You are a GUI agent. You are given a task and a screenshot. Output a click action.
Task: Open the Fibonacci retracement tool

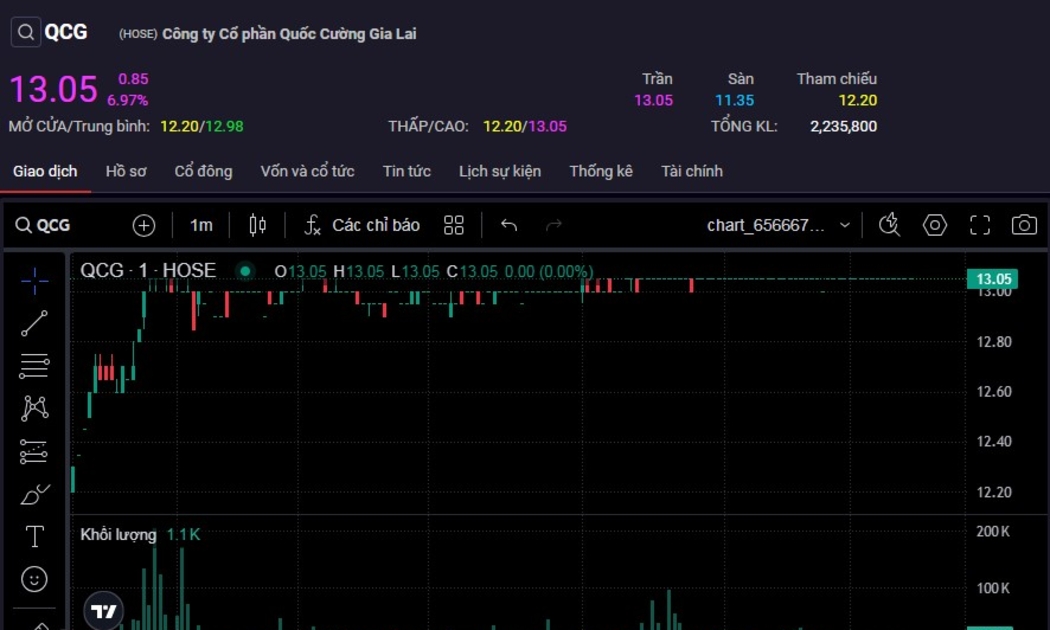click(x=34, y=366)
